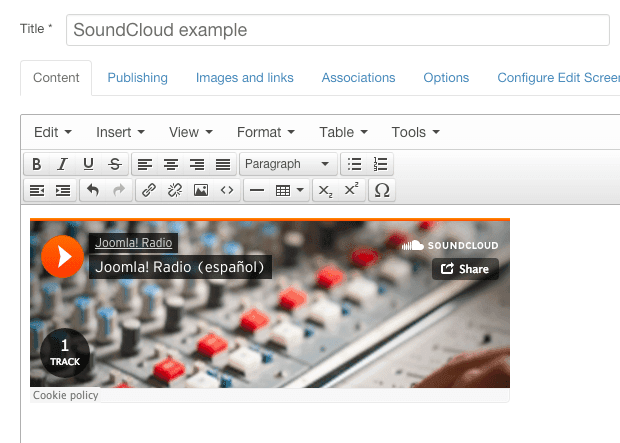Remove link with unlink icon
This screenshot has width=620, height=443.
(x=175, y=190)
